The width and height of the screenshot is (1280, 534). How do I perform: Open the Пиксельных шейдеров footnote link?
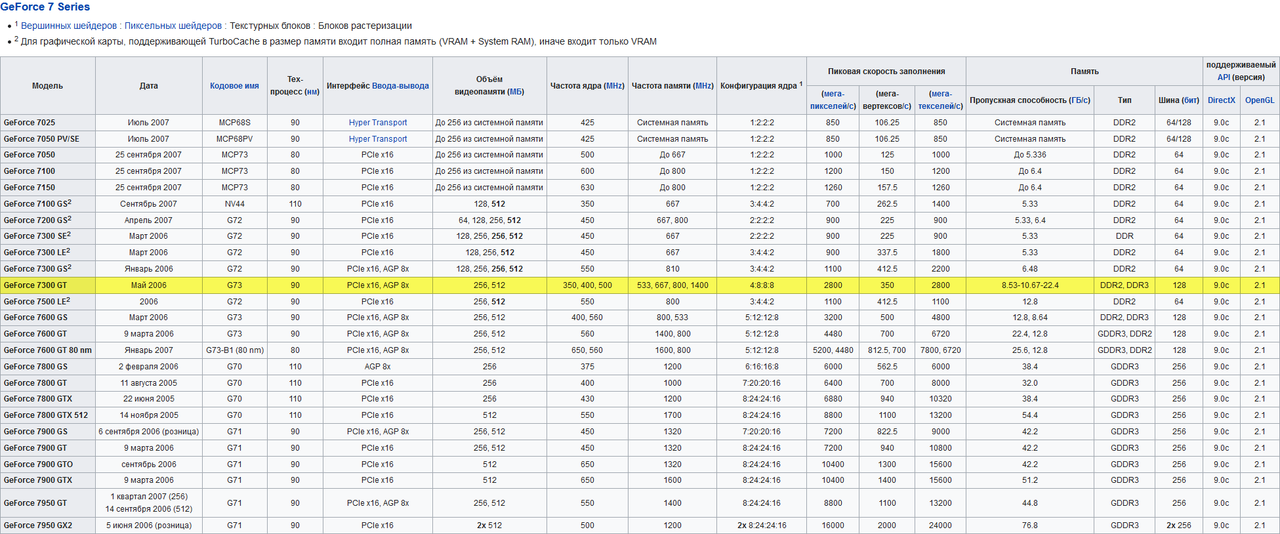pyautogui.click(x=173, y=25)
